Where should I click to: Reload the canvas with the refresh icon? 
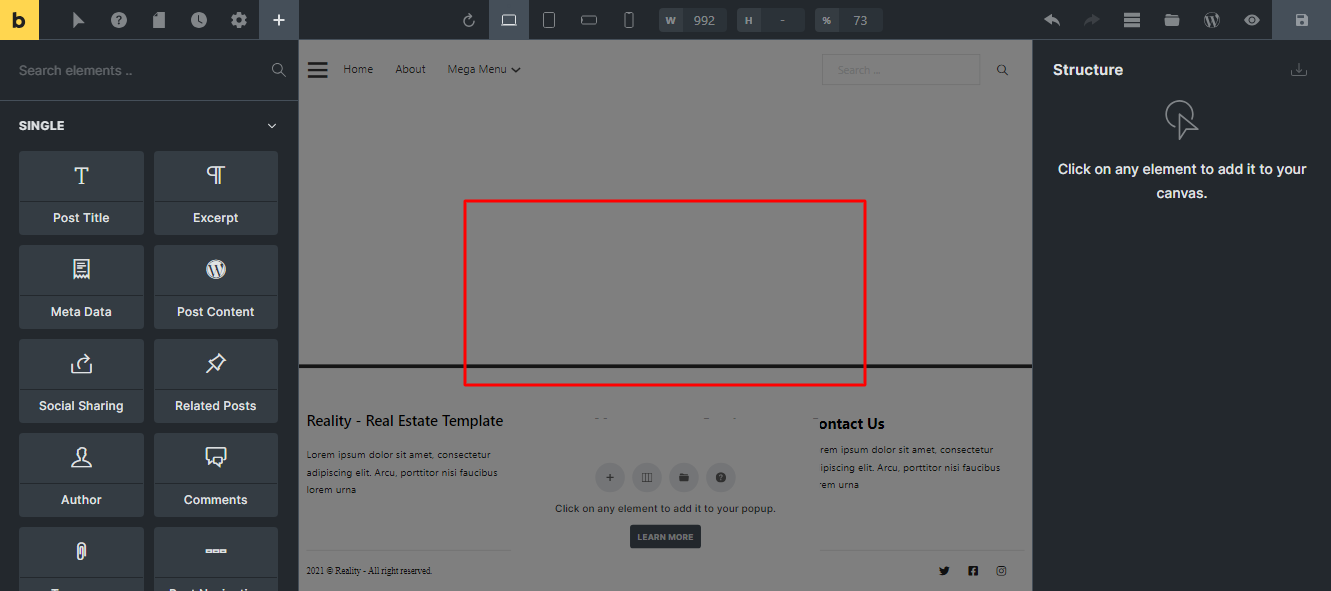click(x=469, y=20)
